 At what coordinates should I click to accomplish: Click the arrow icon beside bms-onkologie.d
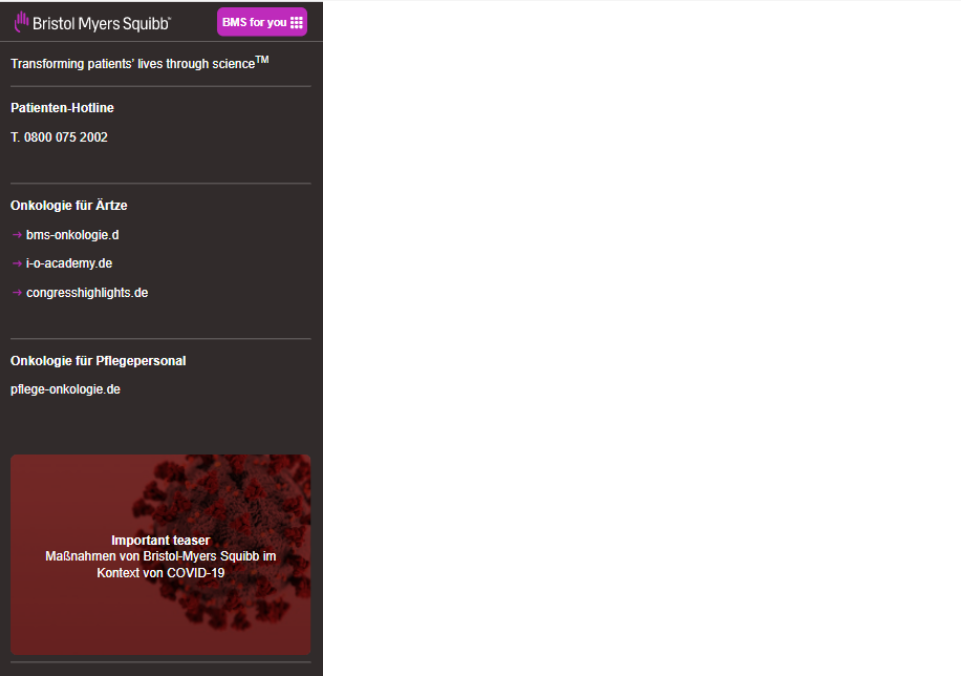point(17,235)
